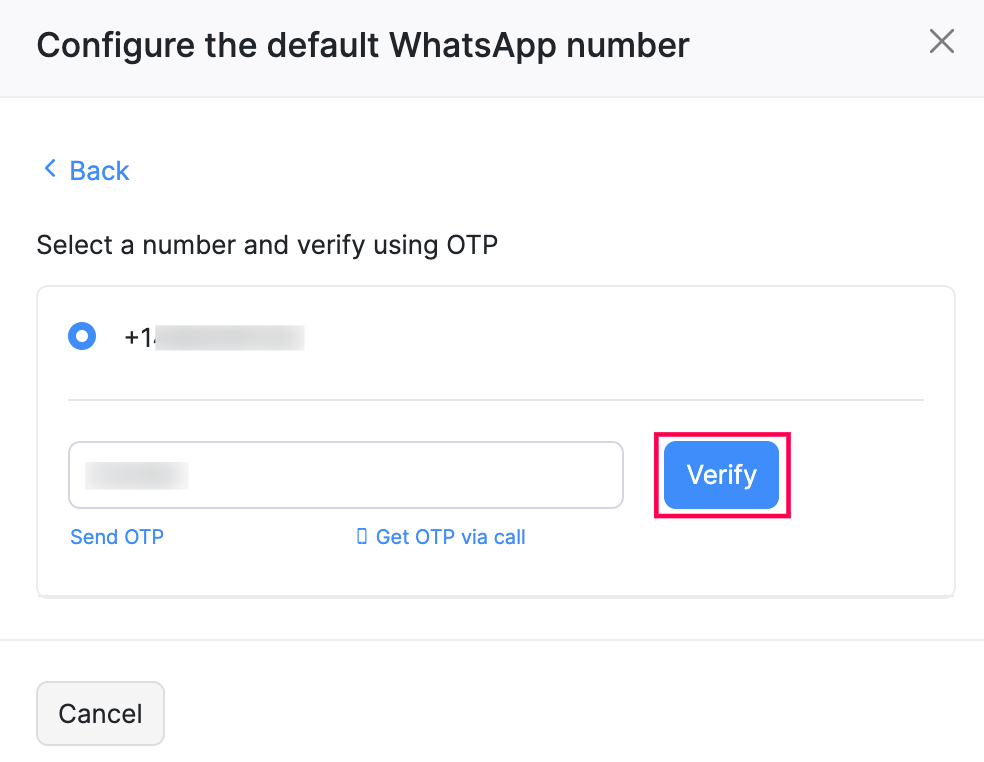Focus the code input box beside Verify
984x762 pixels.
(345, 475)
